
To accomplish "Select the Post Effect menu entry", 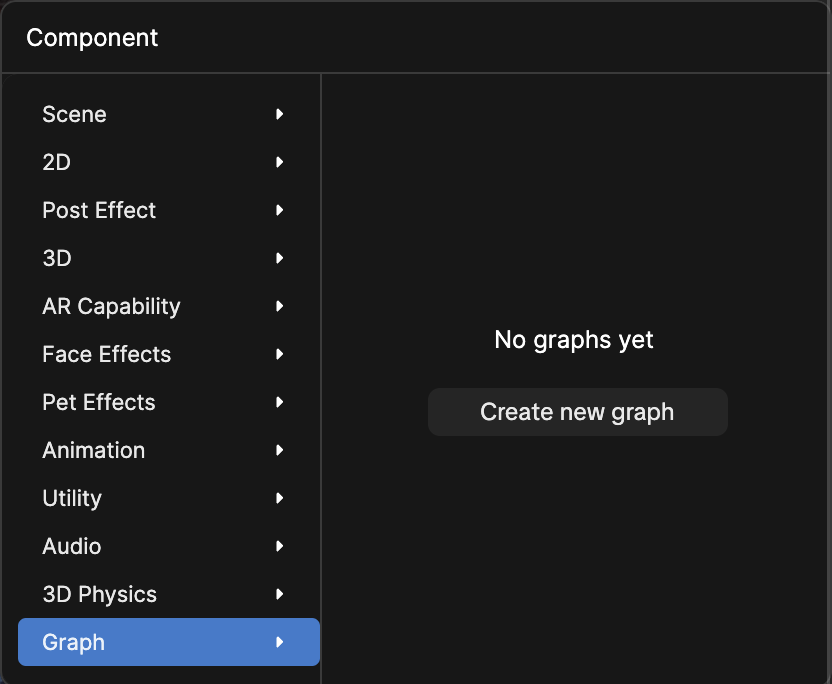I will click(x=169, y=210).
